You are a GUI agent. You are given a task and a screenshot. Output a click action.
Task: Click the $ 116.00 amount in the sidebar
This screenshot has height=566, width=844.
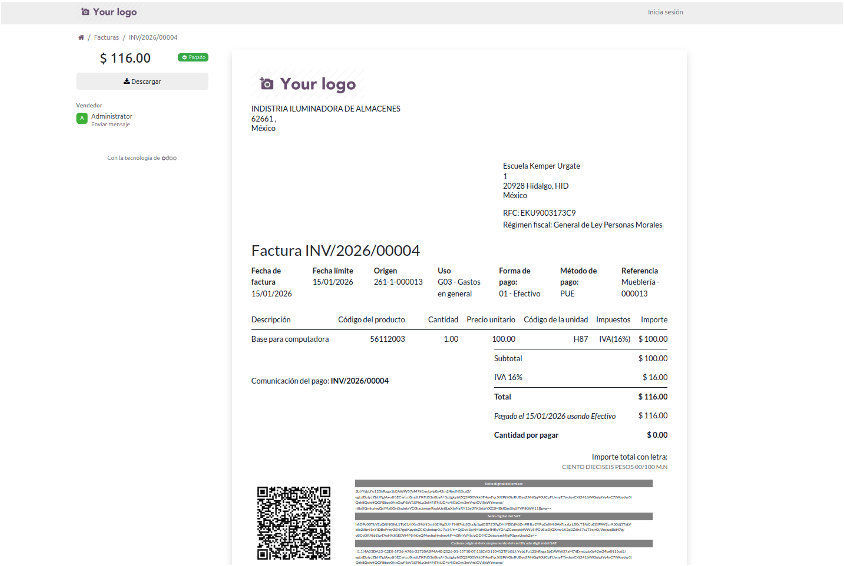coord(125,58)
